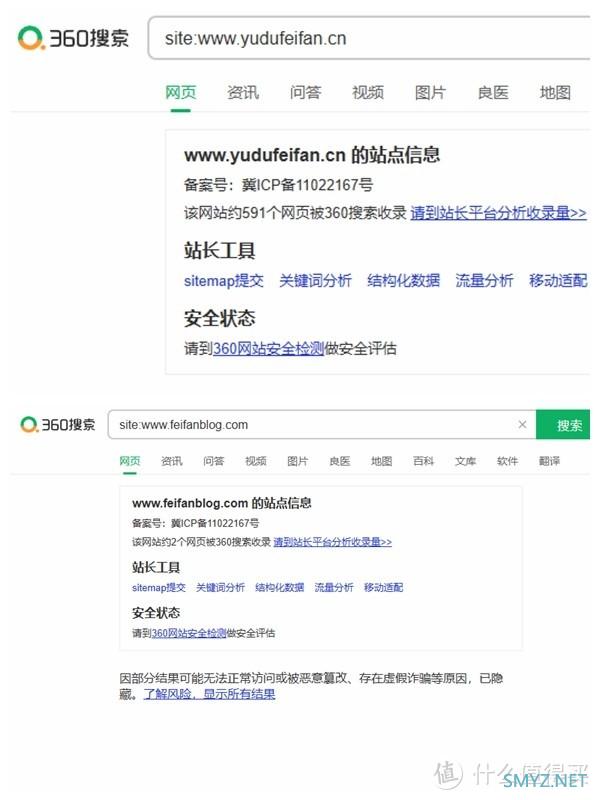This screenshot has height=800, width=600.
Task: Click www.feifanblog.com 的站点信息 heading
Action: 221,504
